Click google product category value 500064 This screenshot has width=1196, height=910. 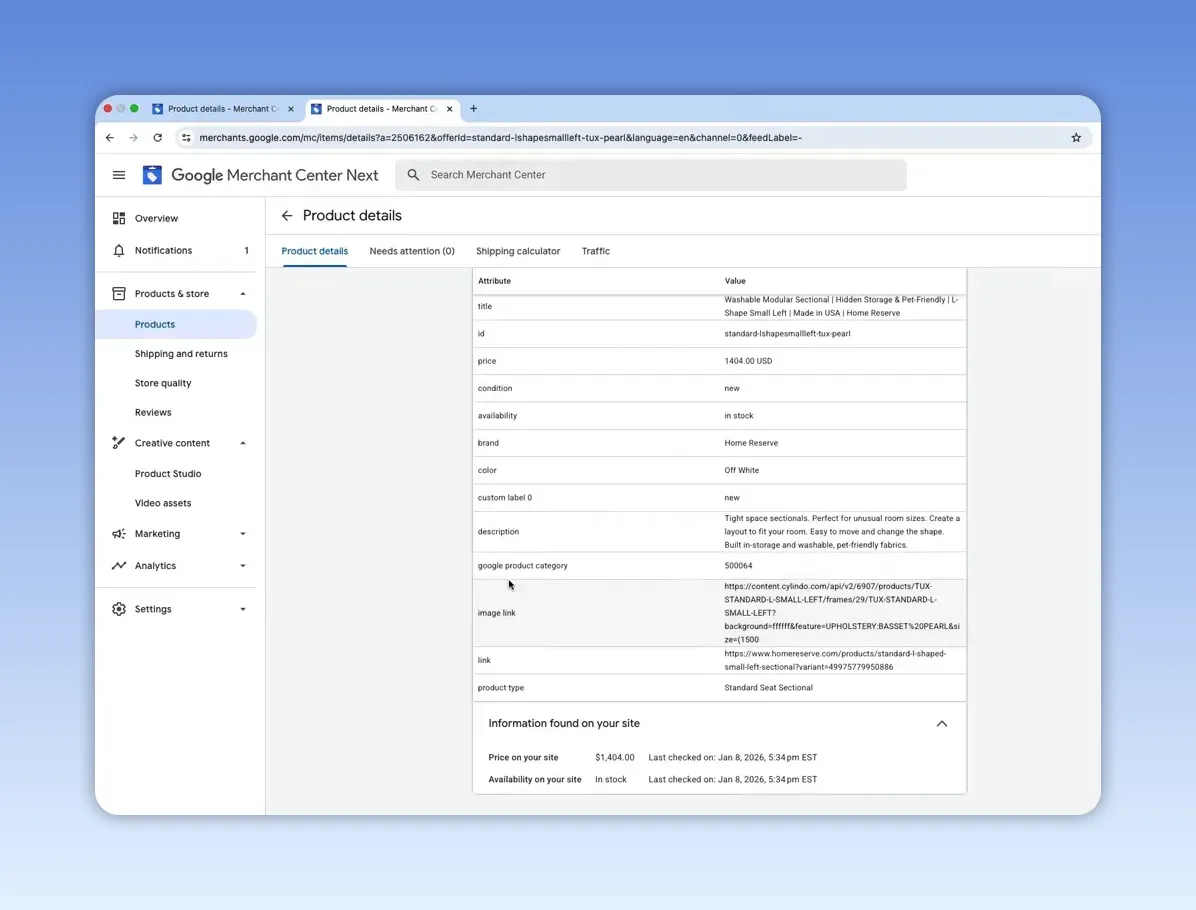coord(738,566)
